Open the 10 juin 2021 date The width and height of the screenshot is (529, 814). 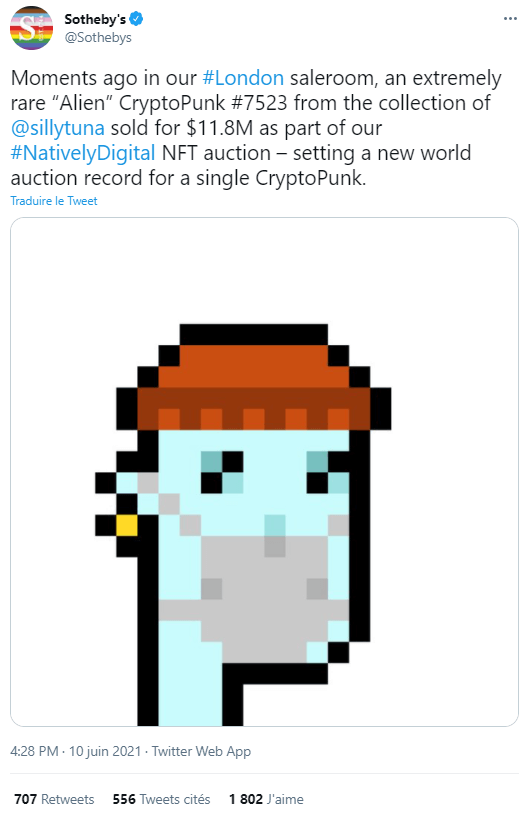coord(105,751)
